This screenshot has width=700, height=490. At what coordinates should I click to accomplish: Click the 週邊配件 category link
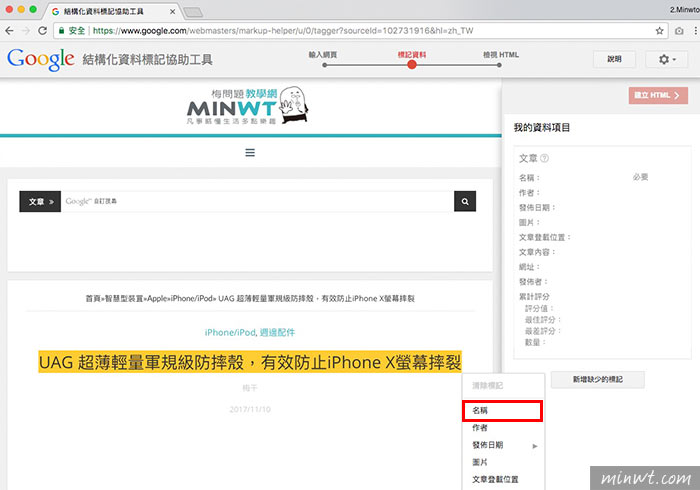pyautogui.click(x=277, y=332)
